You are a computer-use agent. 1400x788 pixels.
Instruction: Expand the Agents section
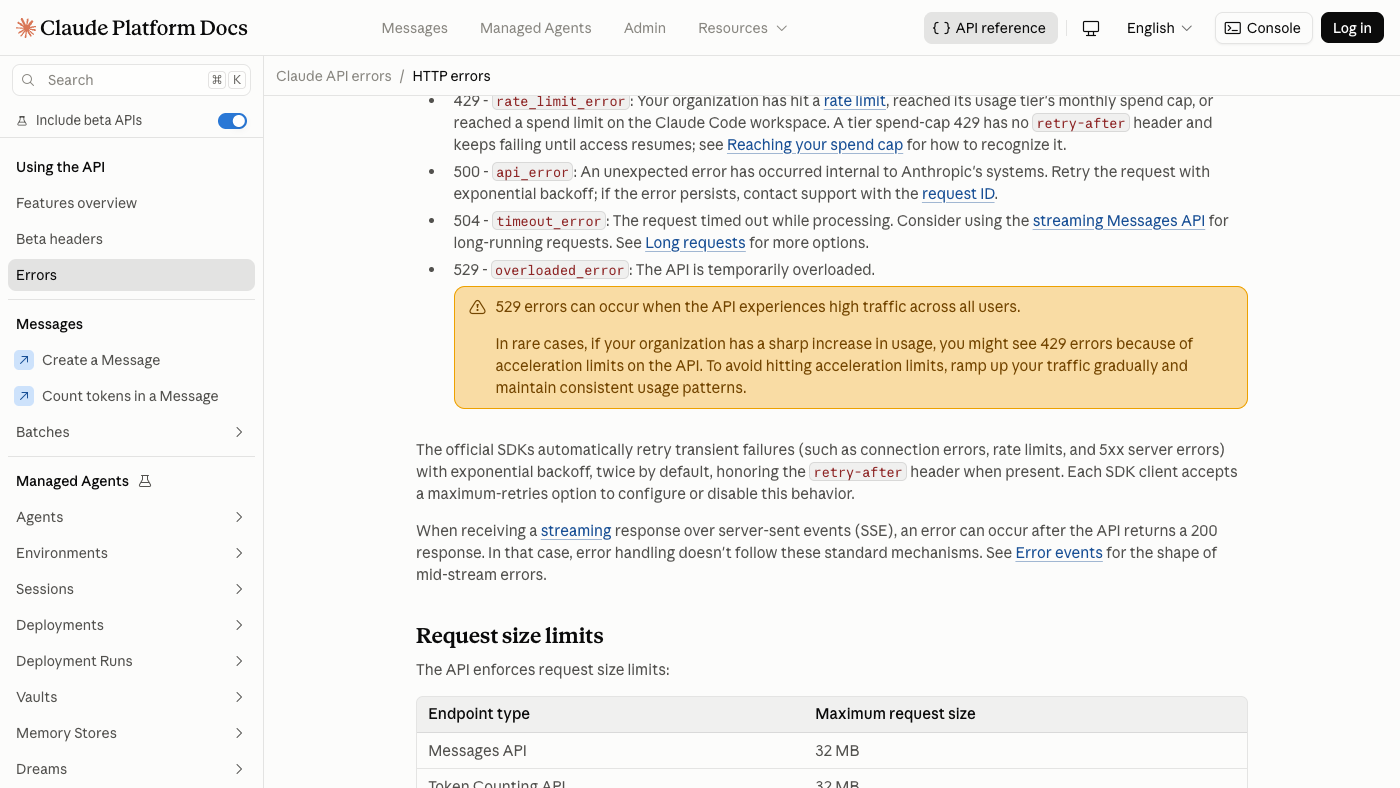point(131,517)
